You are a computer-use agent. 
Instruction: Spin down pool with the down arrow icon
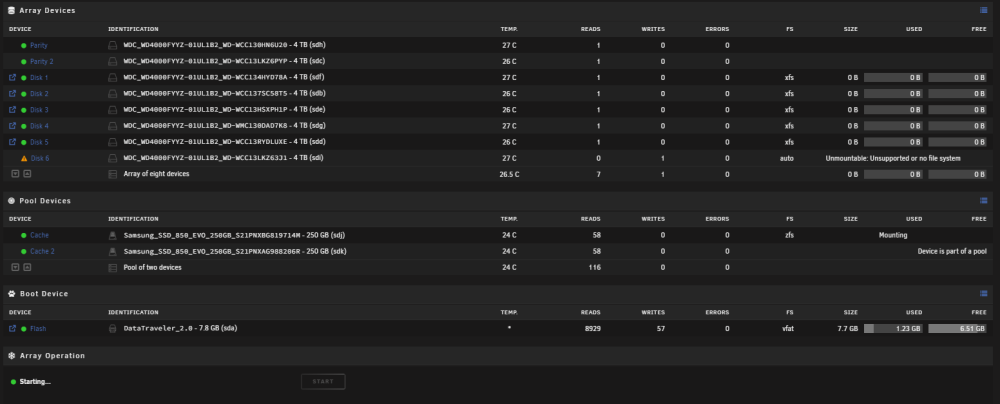(x=15, y=267)
